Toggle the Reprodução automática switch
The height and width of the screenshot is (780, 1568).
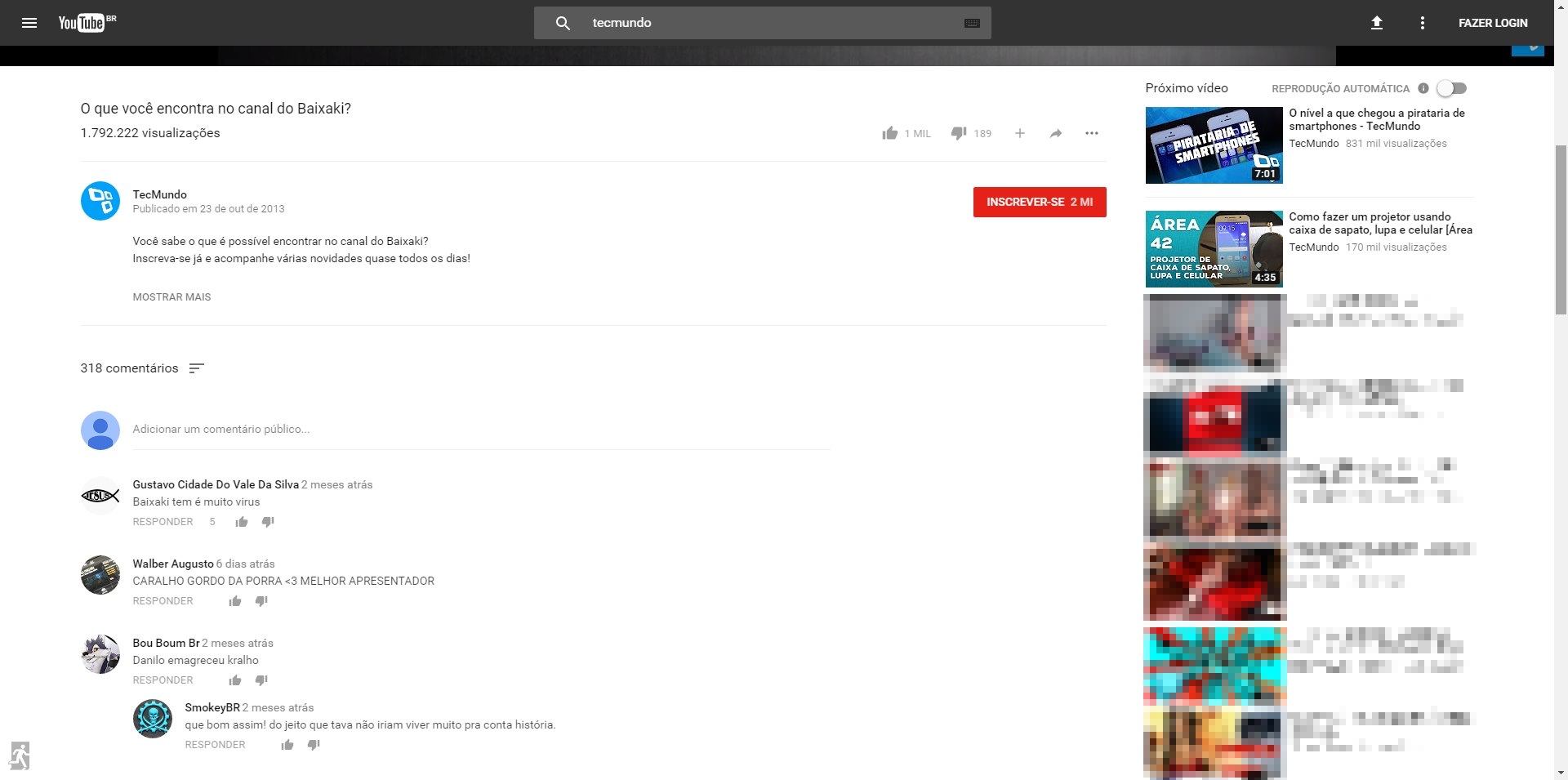pos(1452,88)
